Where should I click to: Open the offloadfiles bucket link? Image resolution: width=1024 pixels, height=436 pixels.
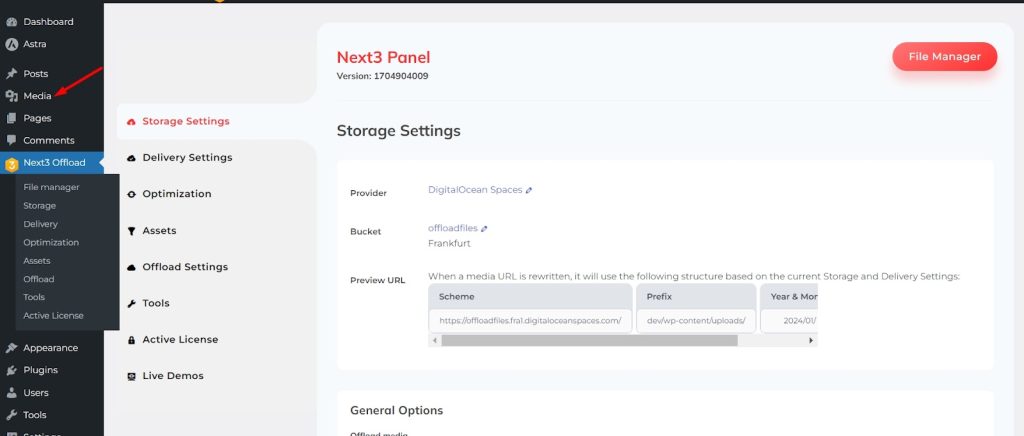(x=453, y=228)
